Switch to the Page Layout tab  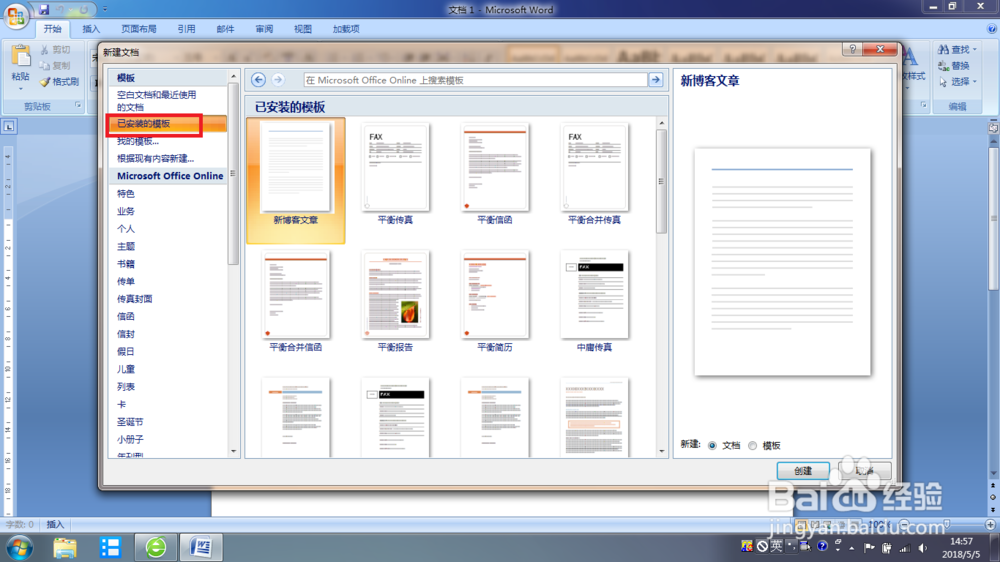138,29
